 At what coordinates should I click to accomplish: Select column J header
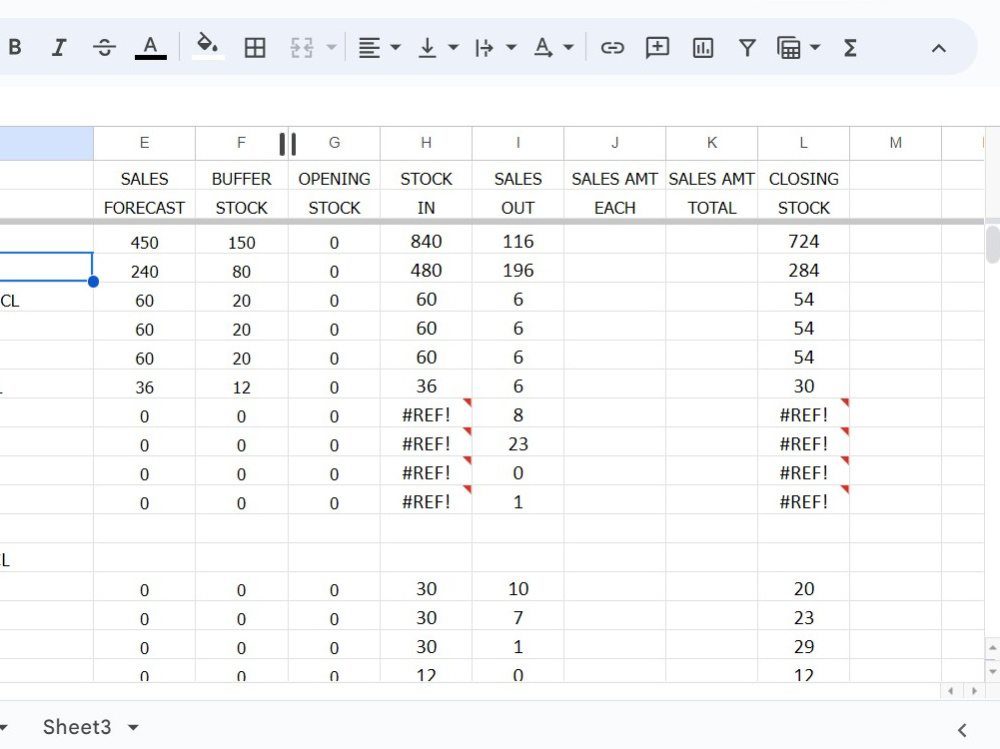[615, 143]
